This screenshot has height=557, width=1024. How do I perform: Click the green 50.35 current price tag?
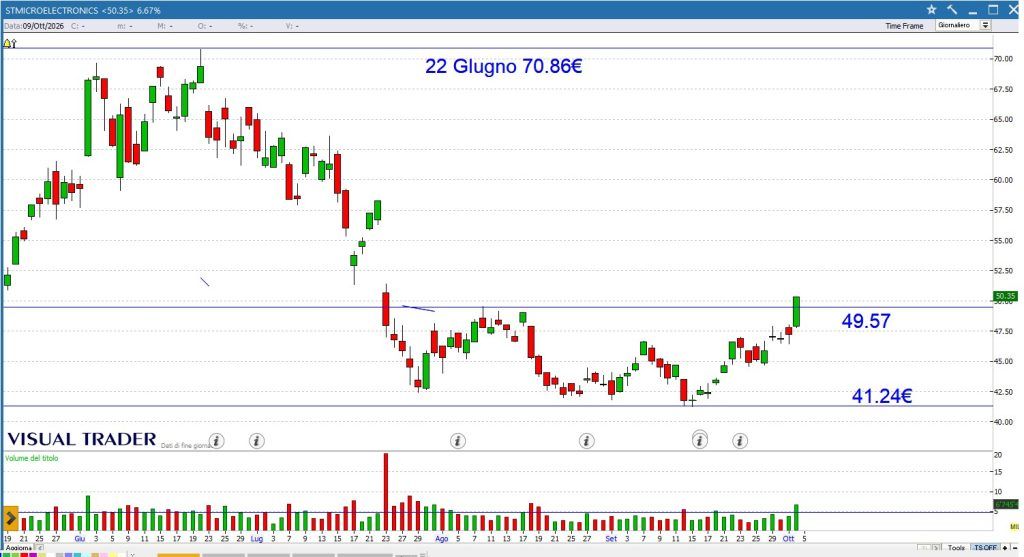[1004, 296]
